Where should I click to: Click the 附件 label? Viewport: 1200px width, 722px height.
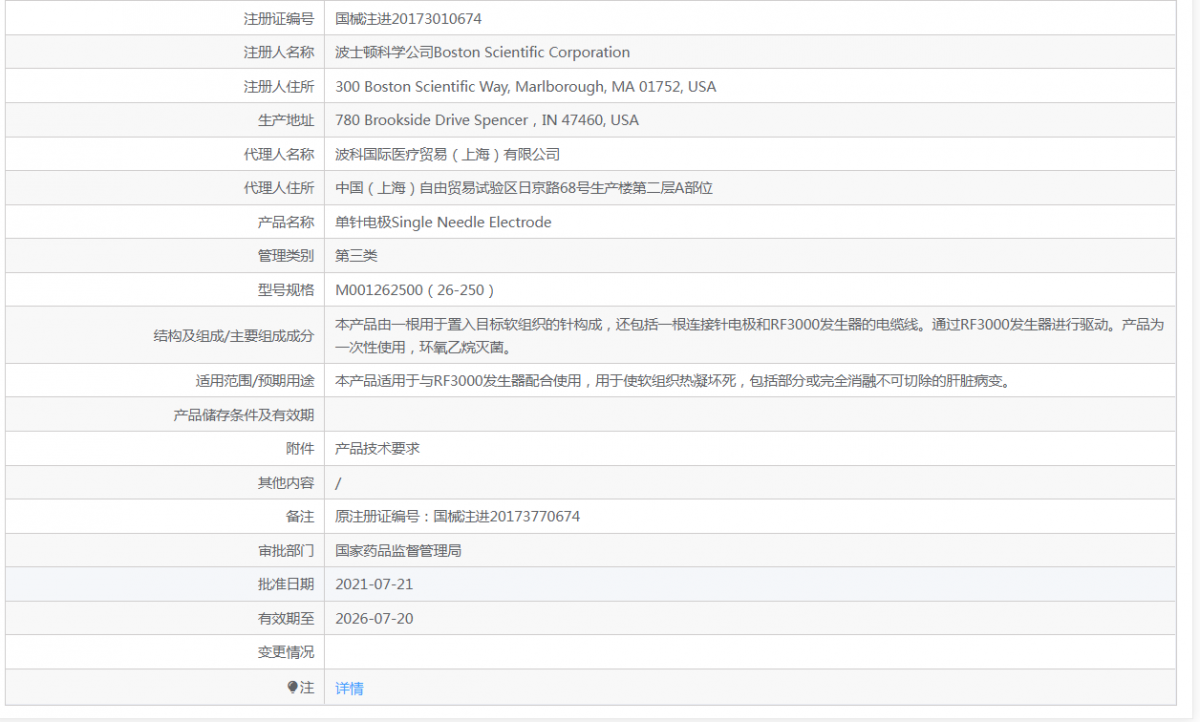pyautogui.click(x=300, y=449)
